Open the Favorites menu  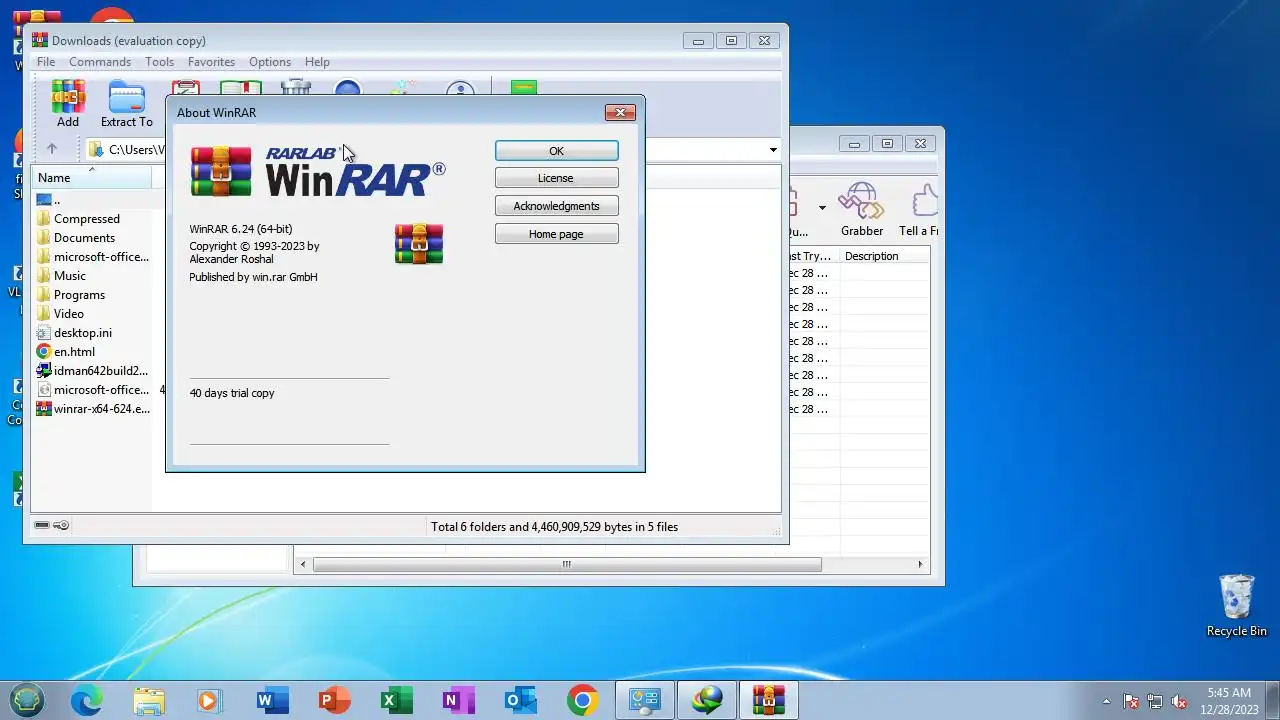point(211,62)
